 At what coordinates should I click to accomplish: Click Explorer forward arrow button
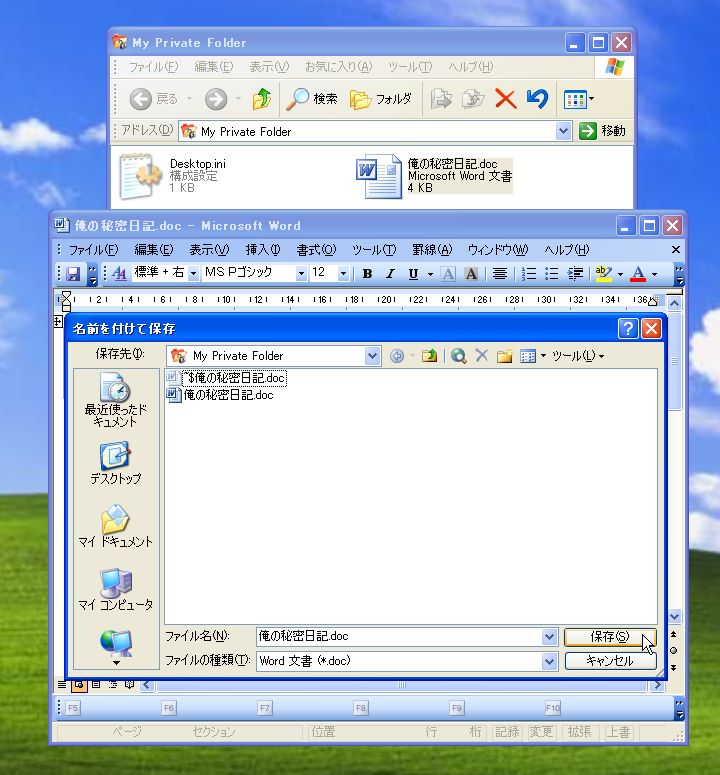pyautogui.click(x=216, y=99)
